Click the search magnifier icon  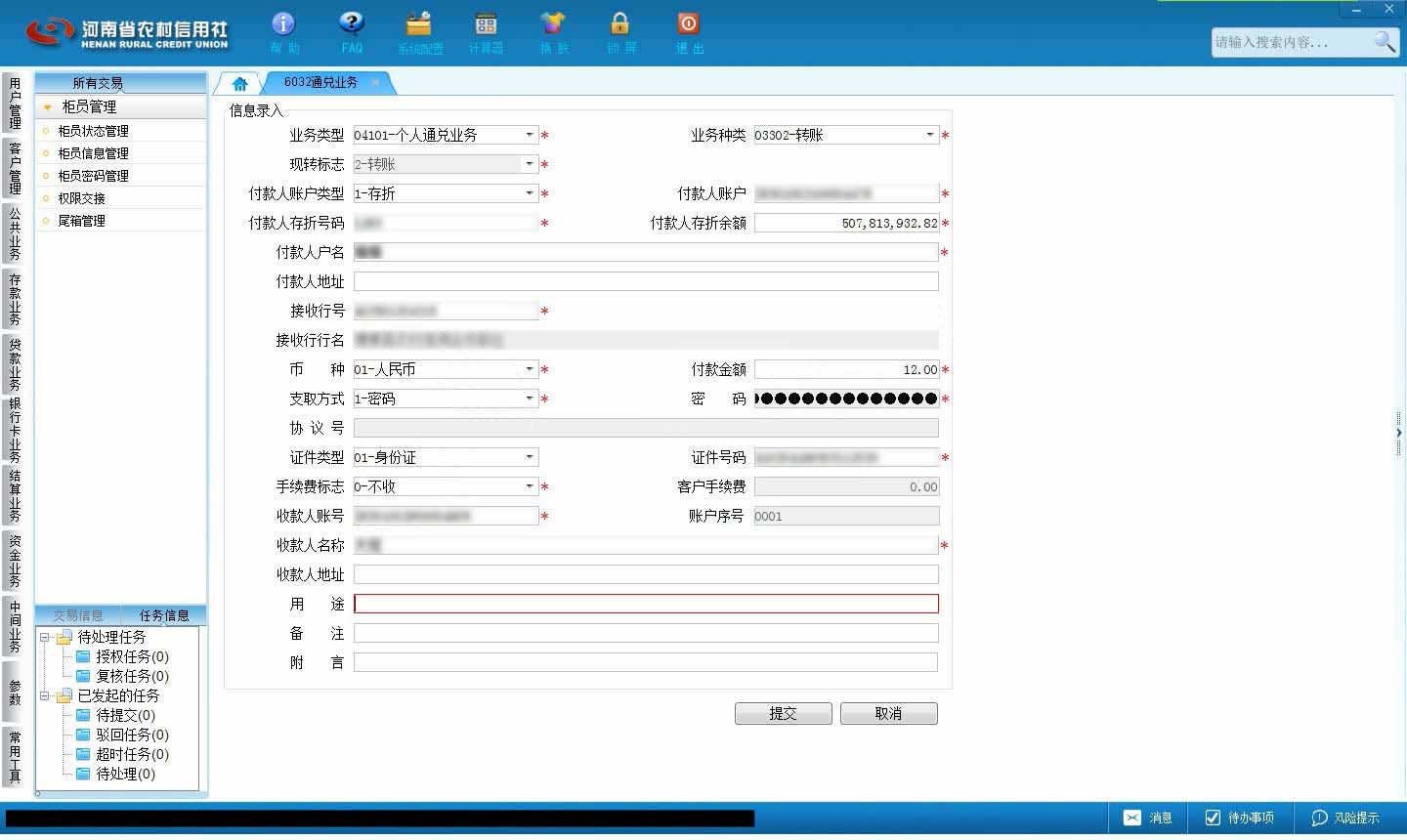point(1385,42)
